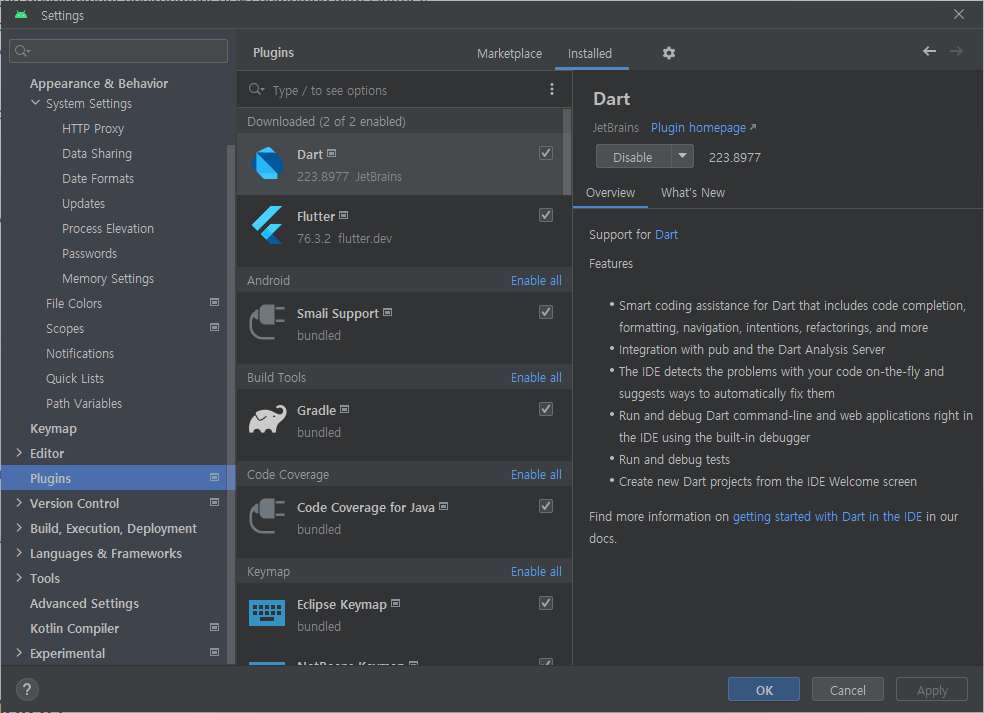Select Keymap in settings tree
Image resolution: width=984 pixels, height=713 pixels.
(x=53, y=428)
